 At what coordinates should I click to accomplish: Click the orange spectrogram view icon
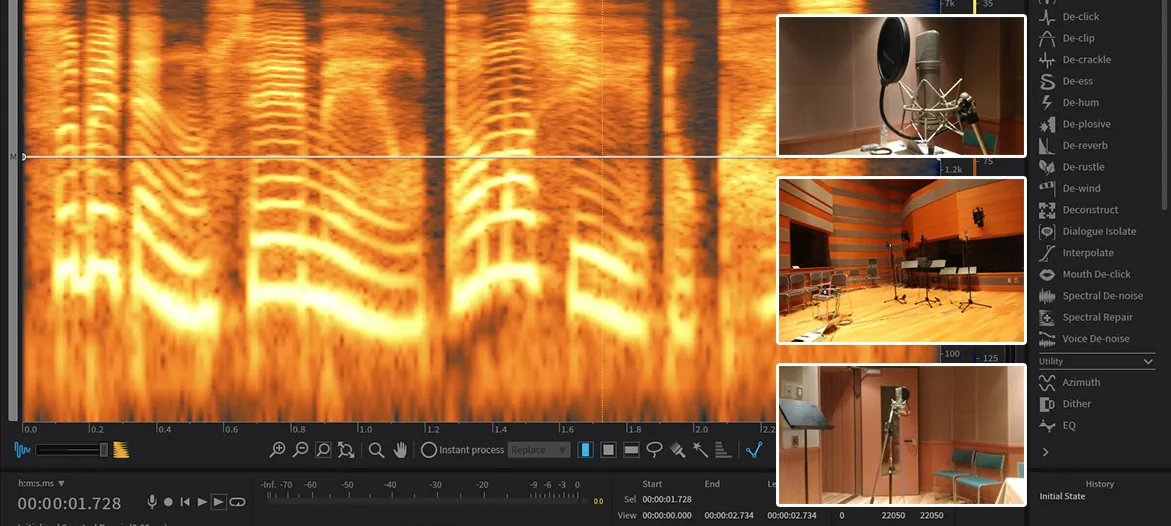tap(121, 450)
